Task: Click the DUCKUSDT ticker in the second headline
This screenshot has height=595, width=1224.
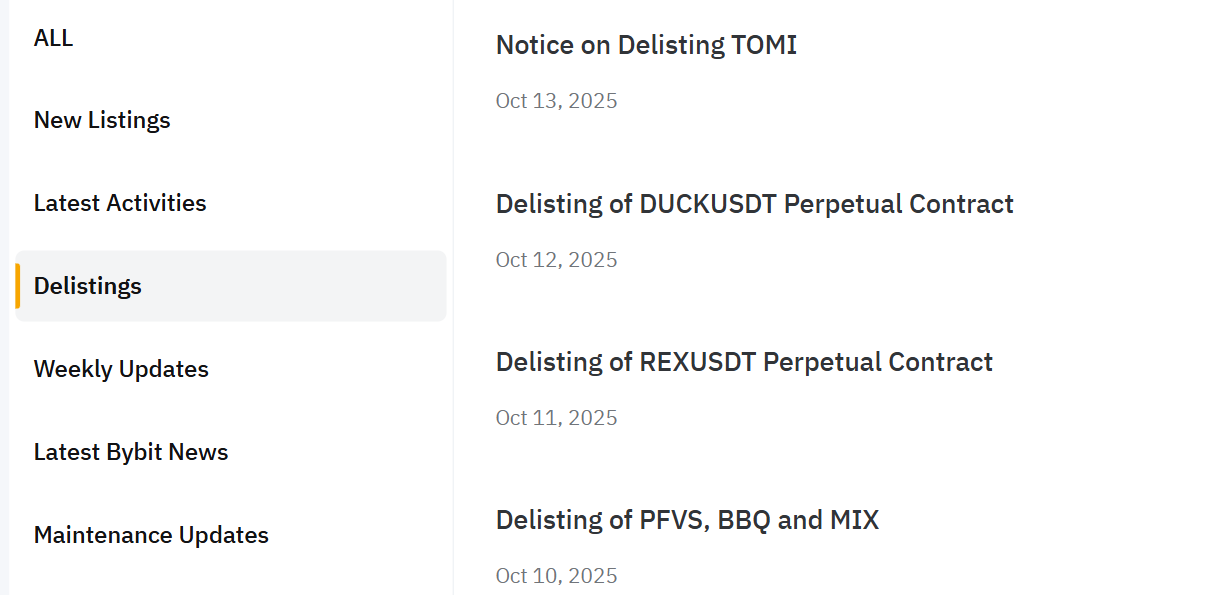Action: pyautogui.click(x=708, y=204)
